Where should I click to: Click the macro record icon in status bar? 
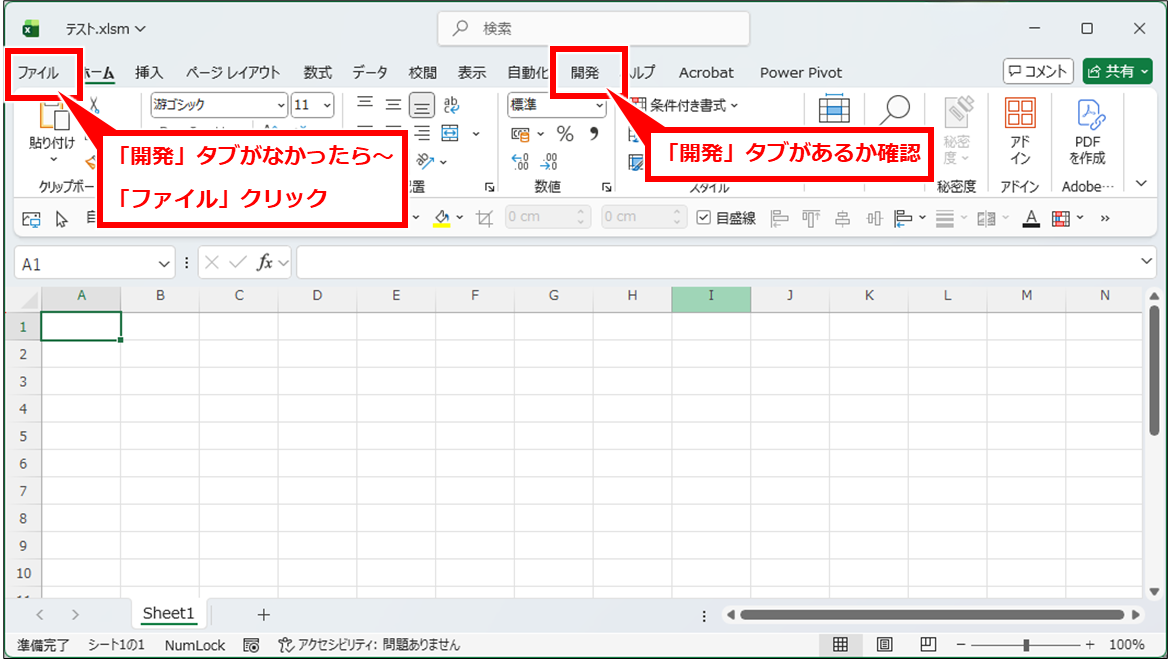252,645
